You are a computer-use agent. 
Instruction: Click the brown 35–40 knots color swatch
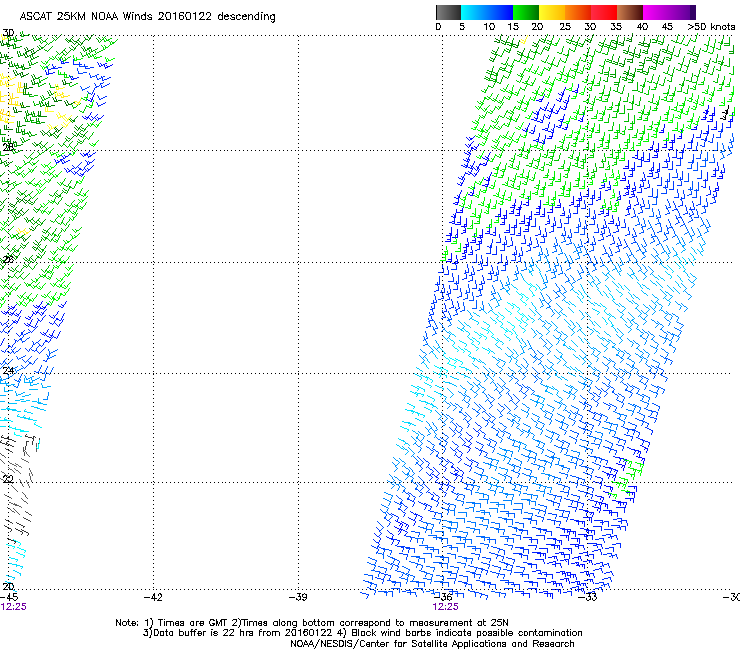click(630, 12)
